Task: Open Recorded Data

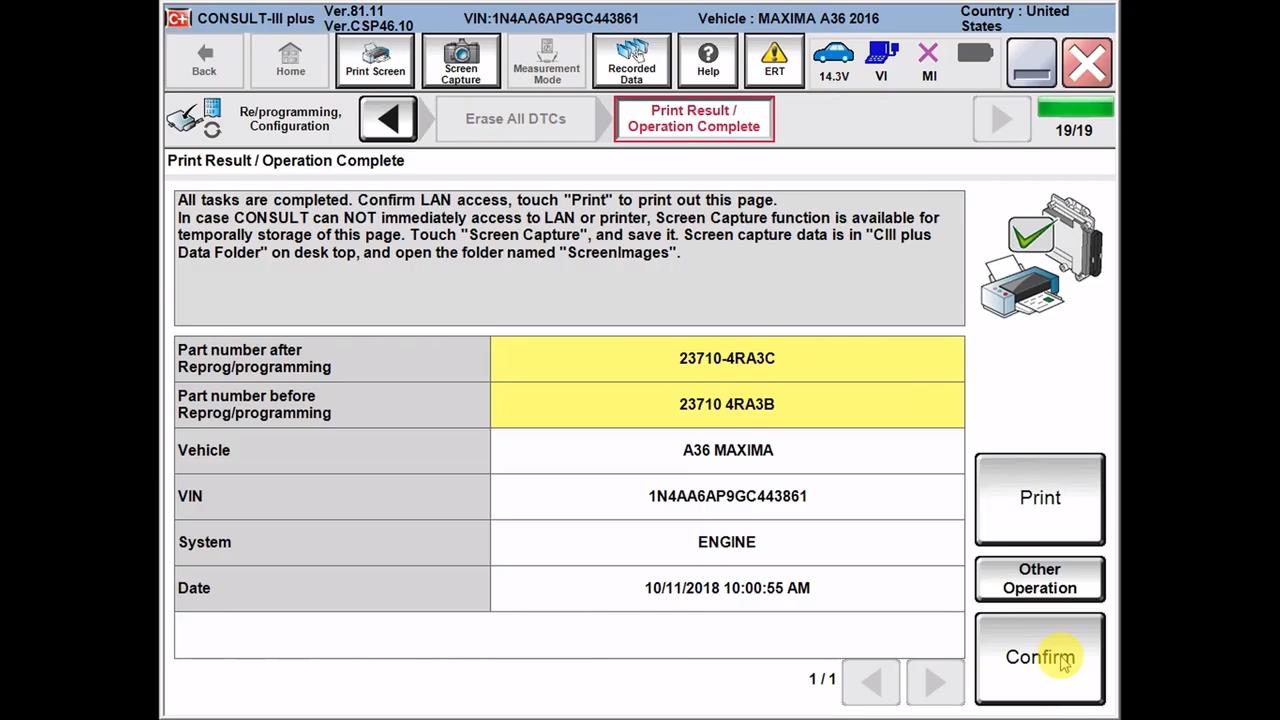Action: click(x=632, y=61)
